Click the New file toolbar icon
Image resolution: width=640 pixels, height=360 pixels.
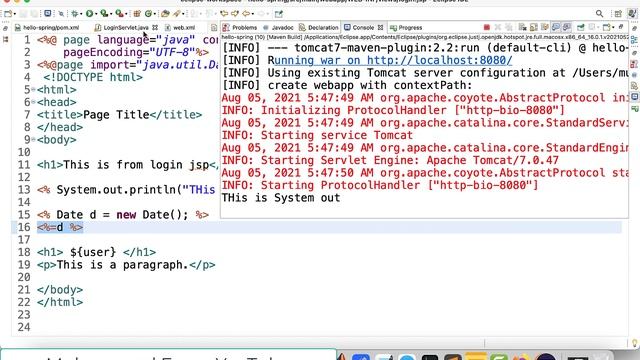[x=8, y=13]
